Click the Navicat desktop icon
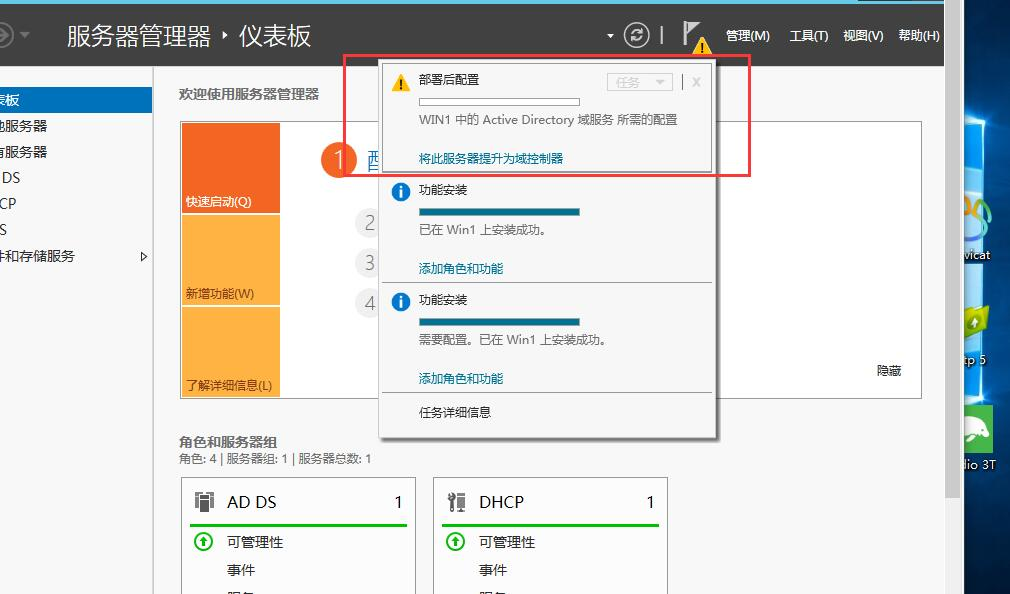 pos(977,225)
